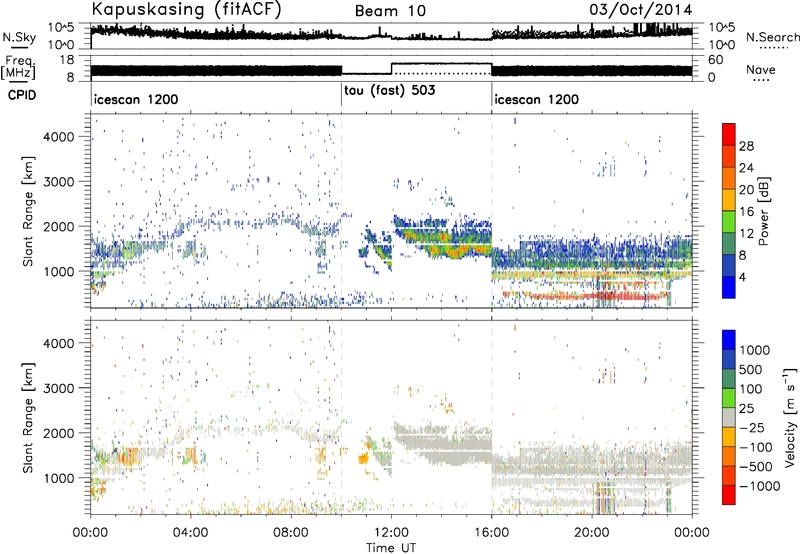Click the "16" power colorbar value
800x554 pixels.
pos(746,212)
